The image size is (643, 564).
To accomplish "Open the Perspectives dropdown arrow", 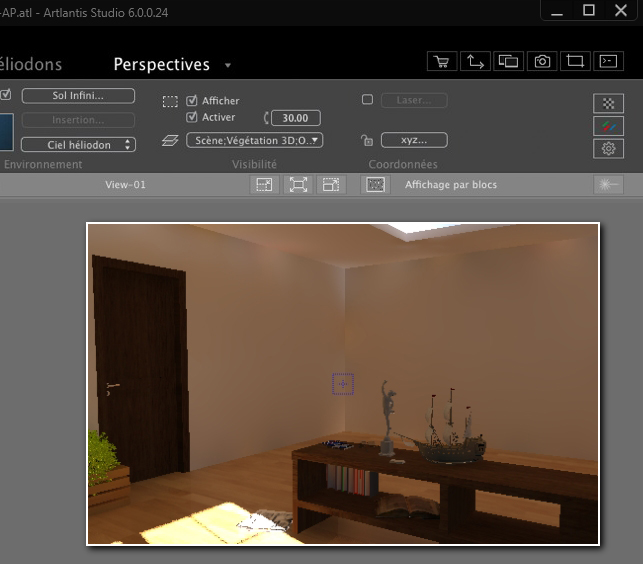I will tap(228, 66).
